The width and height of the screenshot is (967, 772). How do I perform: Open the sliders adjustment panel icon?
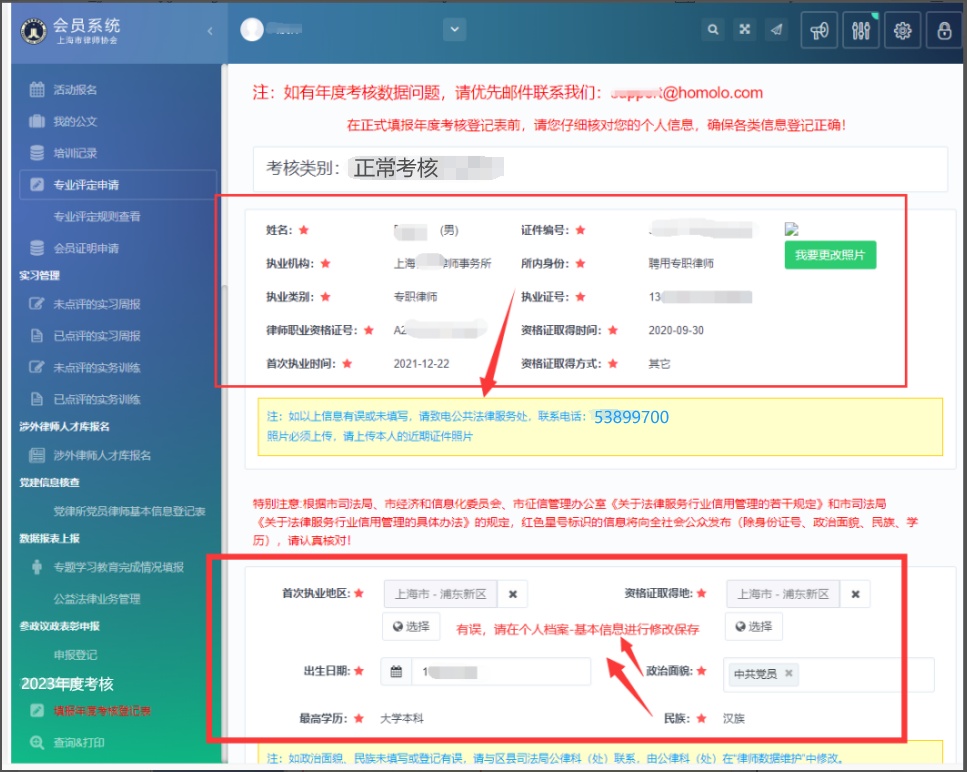(860, 31)
